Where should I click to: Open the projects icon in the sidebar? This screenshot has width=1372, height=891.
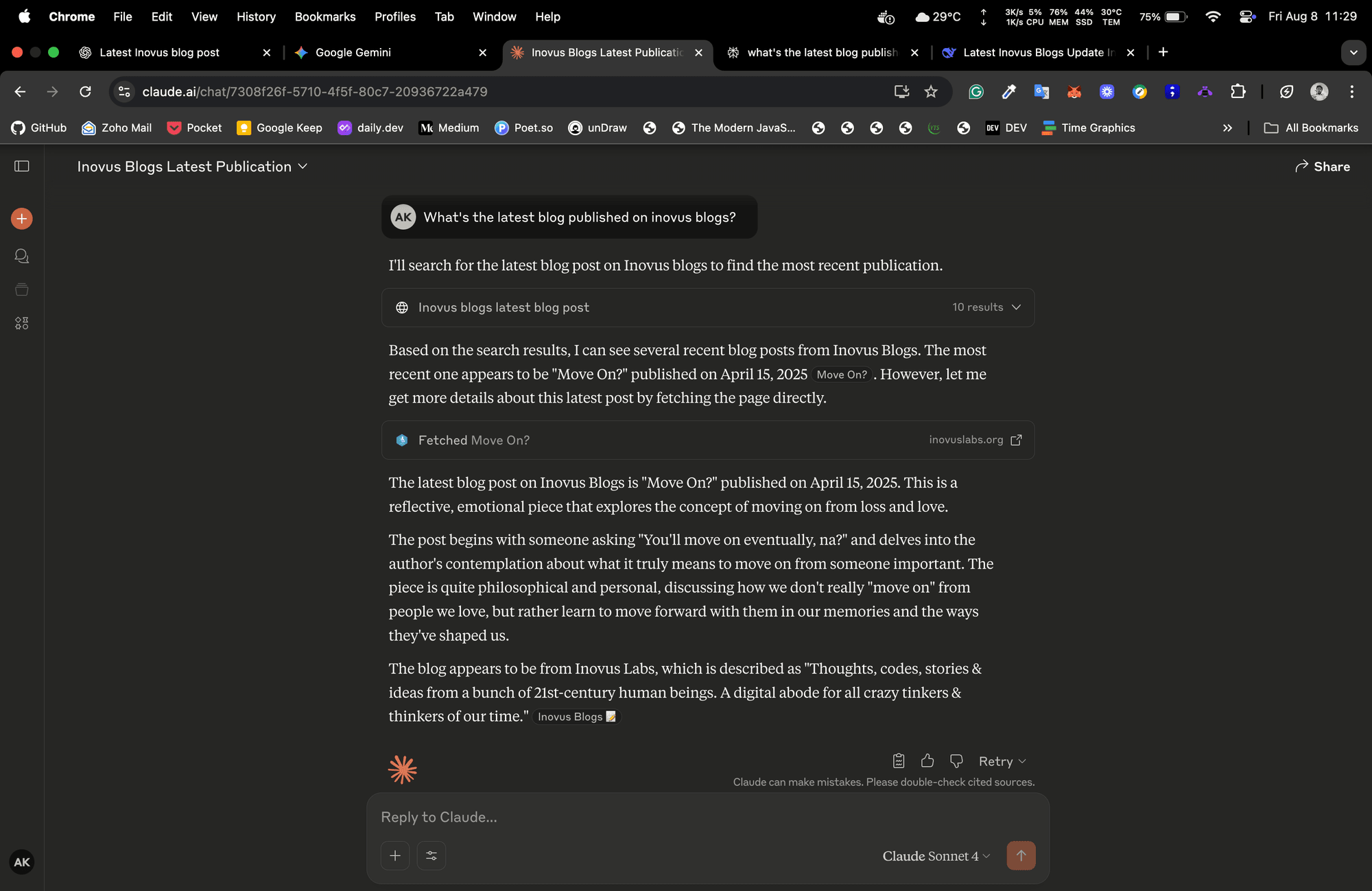pos(22,289)
